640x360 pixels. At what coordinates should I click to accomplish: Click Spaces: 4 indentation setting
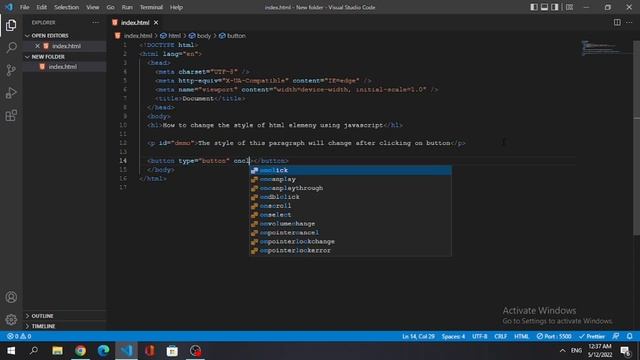pyautogui.click(x=453, y=336)
